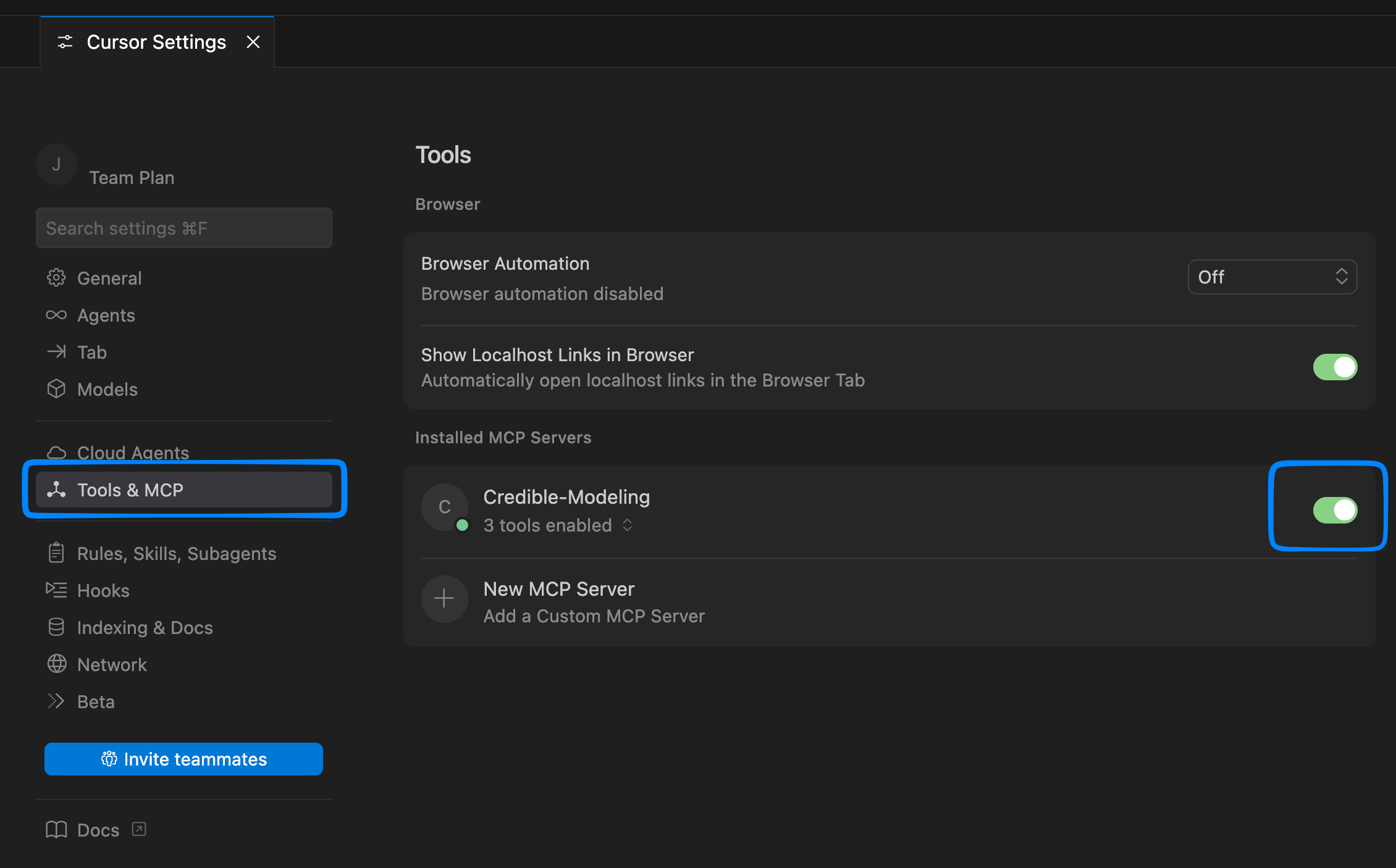The height and width of the screenshot is (868, 1396).
Task: Toggle the Cursor Settings filter icon
Action: coord(65,41)
